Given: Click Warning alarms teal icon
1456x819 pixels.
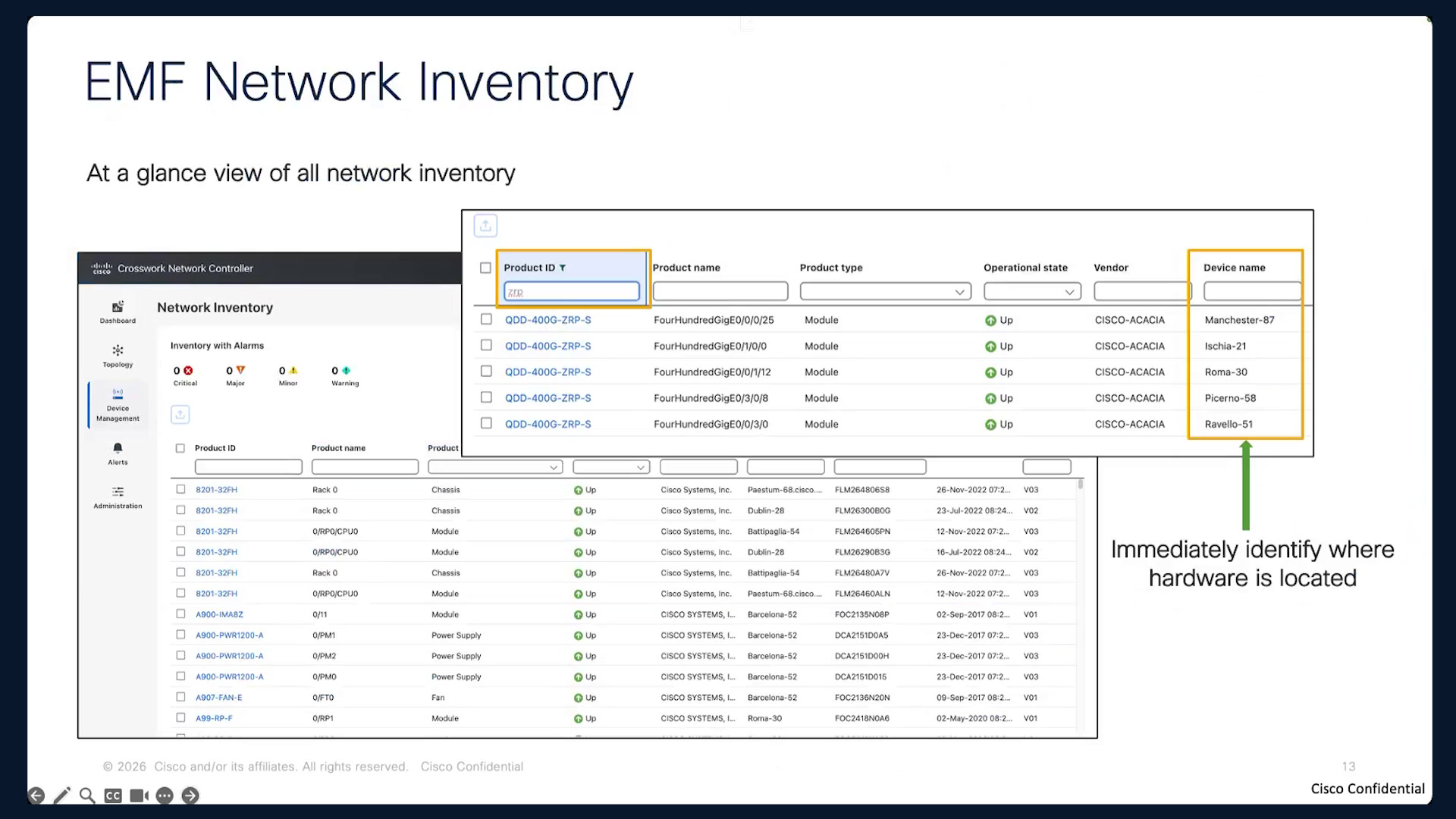Looking at the screenshot, I should click(x=346, y=370).
